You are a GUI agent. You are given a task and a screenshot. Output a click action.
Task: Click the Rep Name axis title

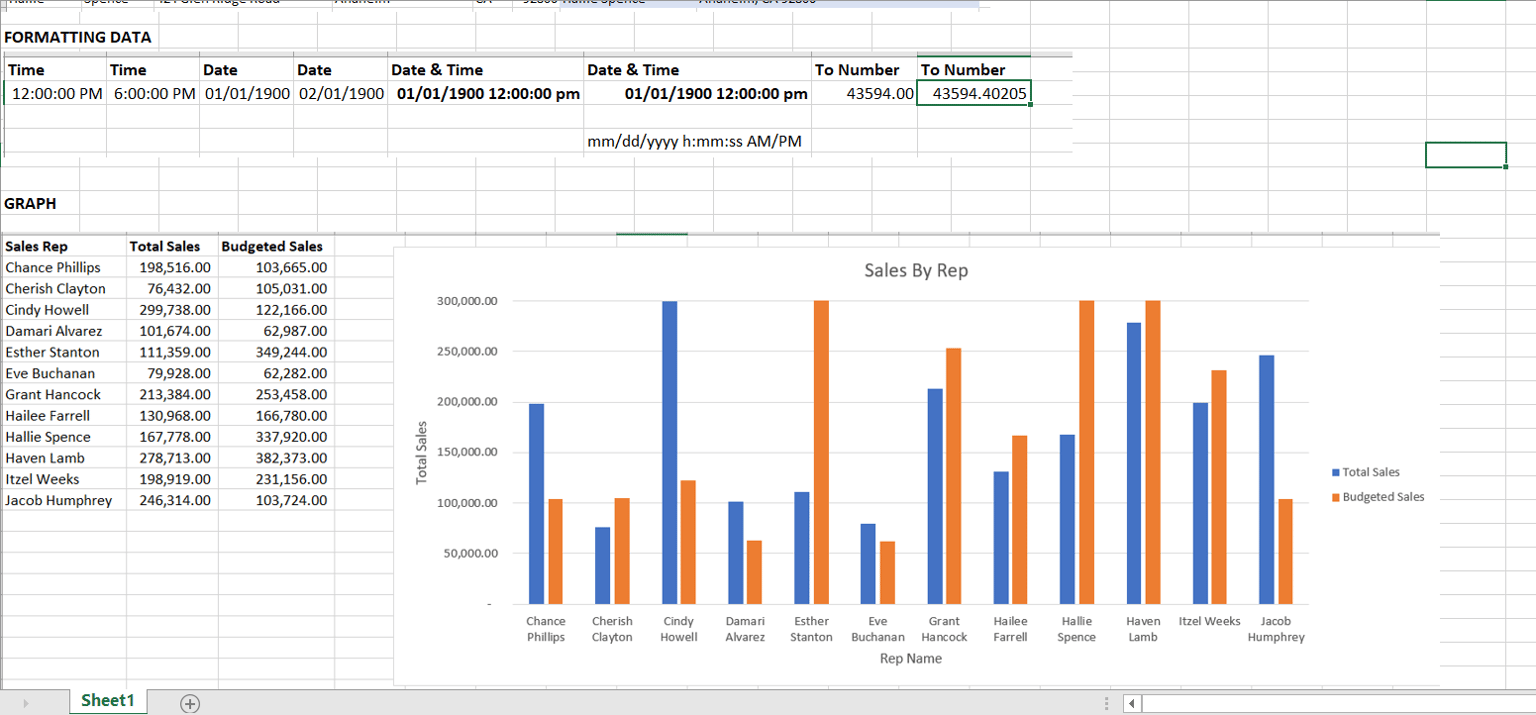[x=911, y=658]
